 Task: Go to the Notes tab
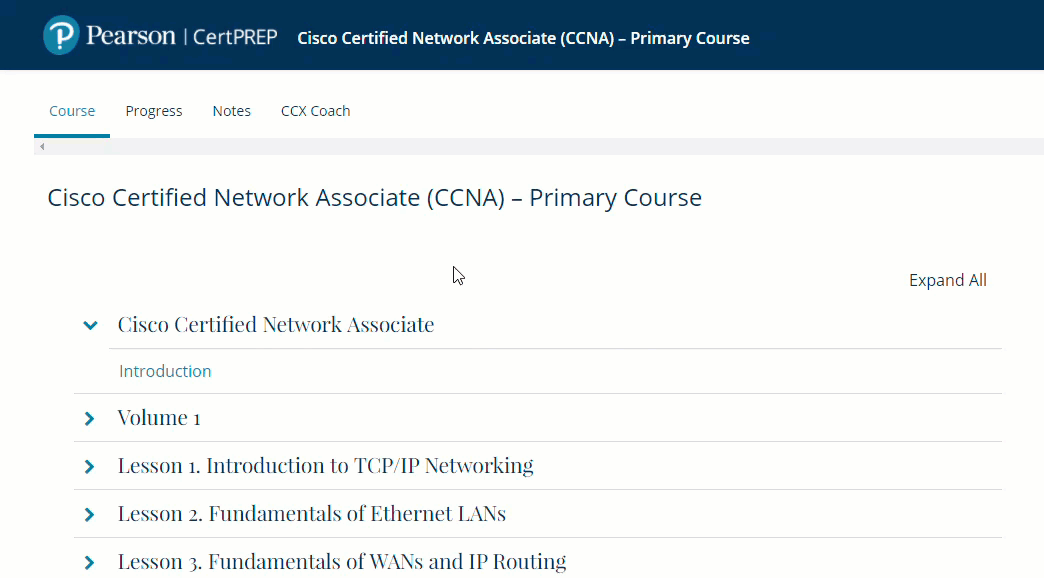[232, 111]
